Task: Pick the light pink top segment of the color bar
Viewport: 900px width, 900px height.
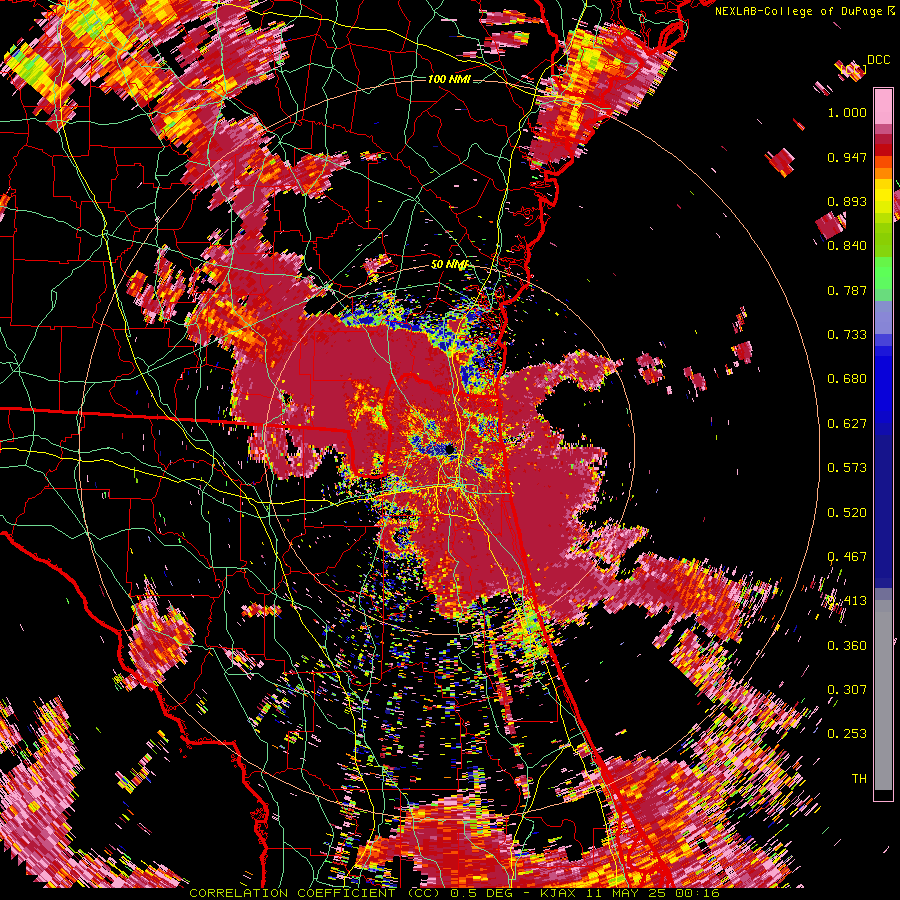Action: (883, 106)
